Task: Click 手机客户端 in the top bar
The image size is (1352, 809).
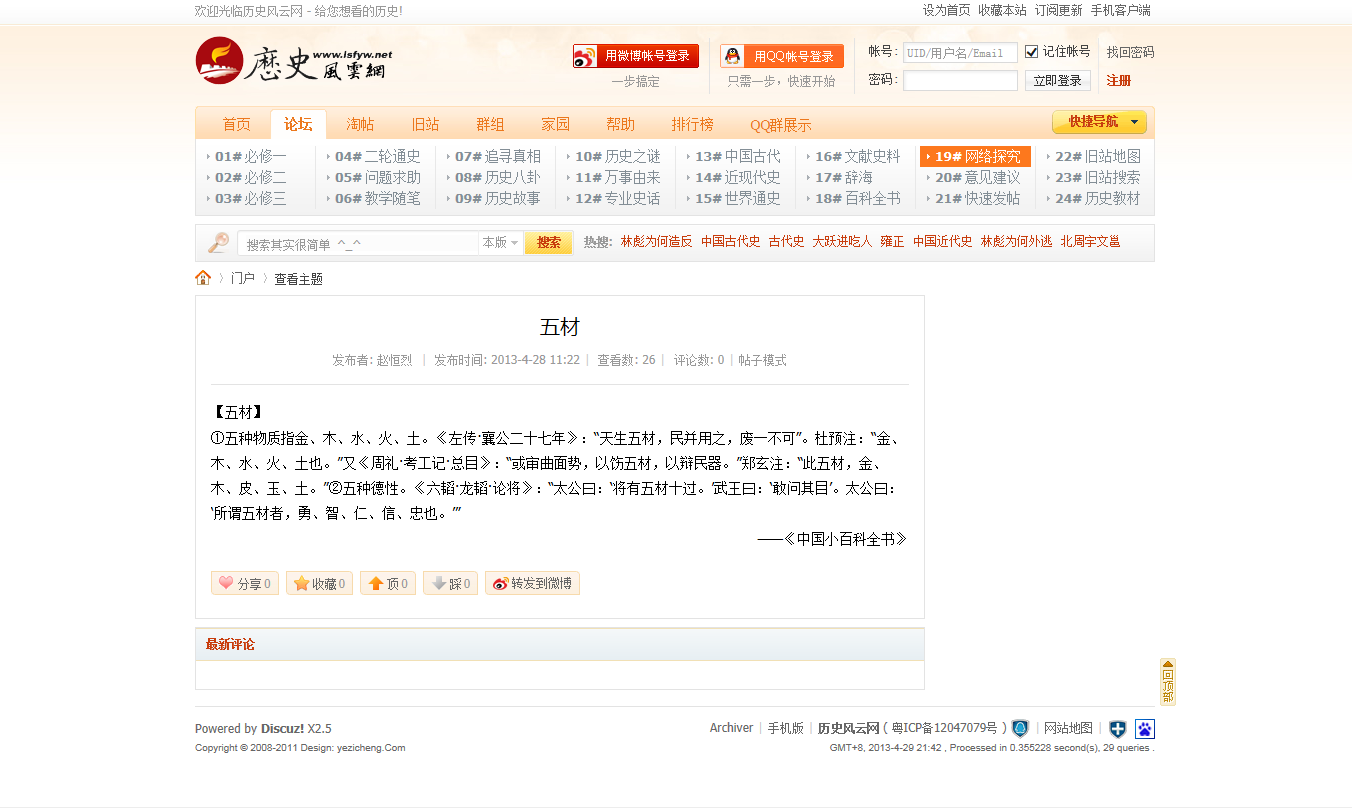Action: [1120, 10]
